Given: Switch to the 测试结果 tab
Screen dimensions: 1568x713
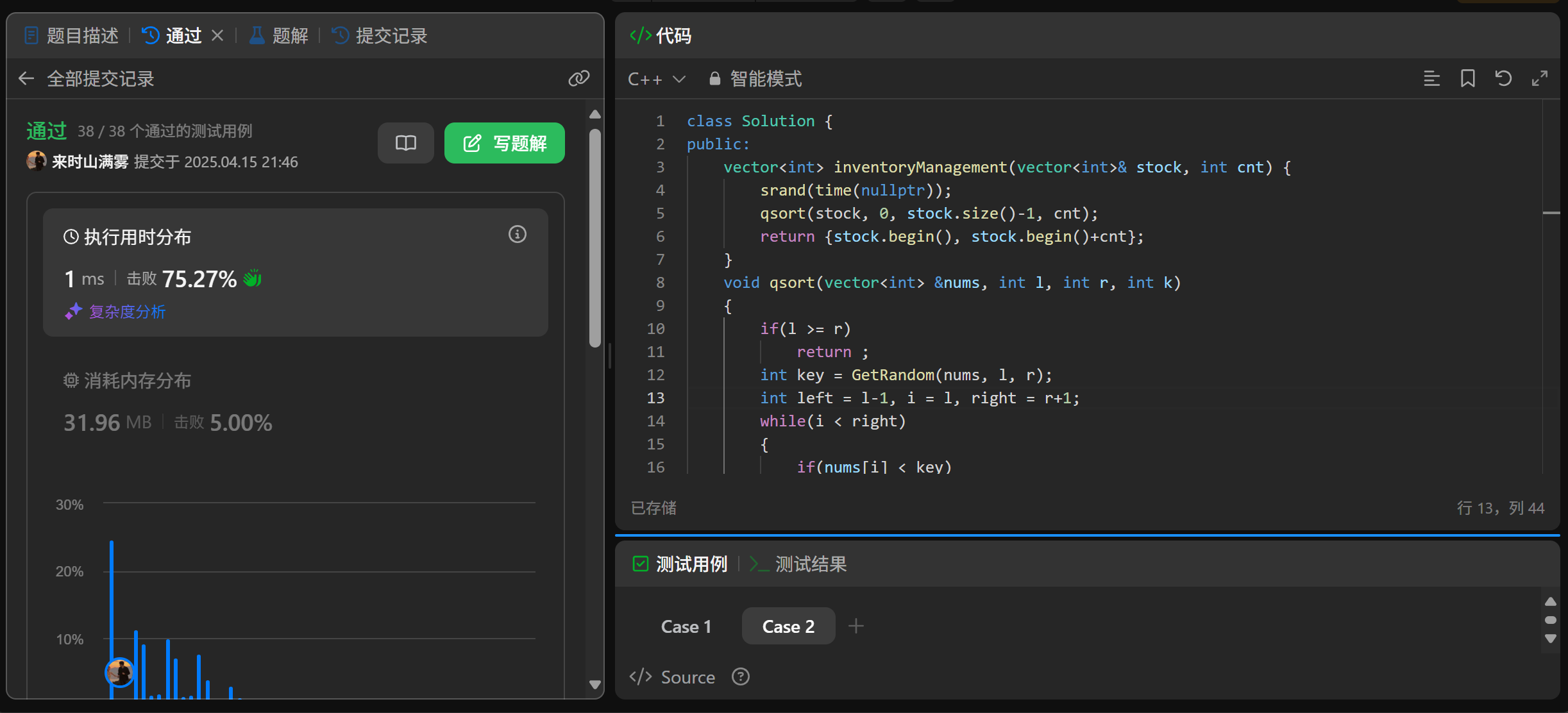Looking at the screenshot, I should point(798,564).
